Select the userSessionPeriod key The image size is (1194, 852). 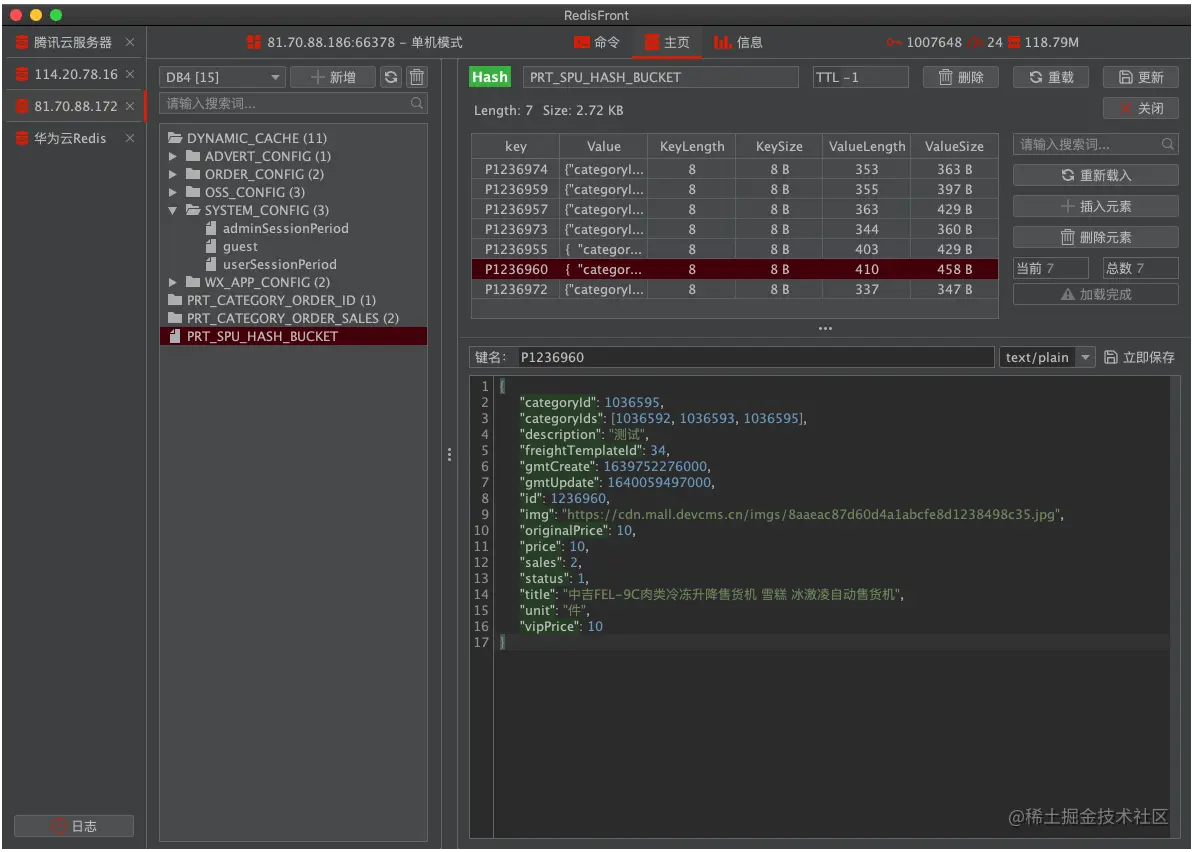point(279,264)
